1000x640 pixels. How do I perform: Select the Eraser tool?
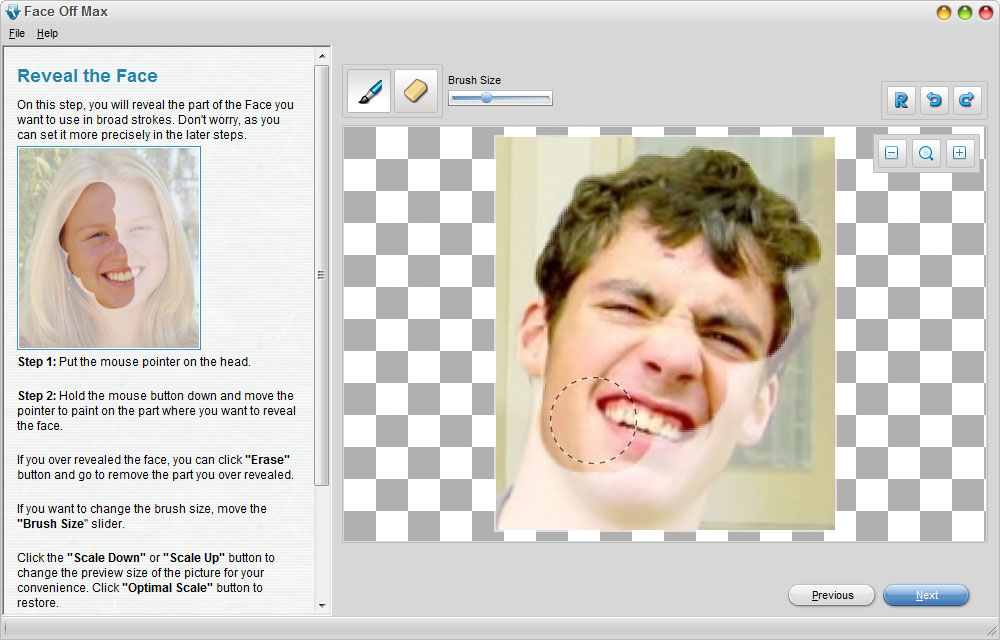[416, 91]
